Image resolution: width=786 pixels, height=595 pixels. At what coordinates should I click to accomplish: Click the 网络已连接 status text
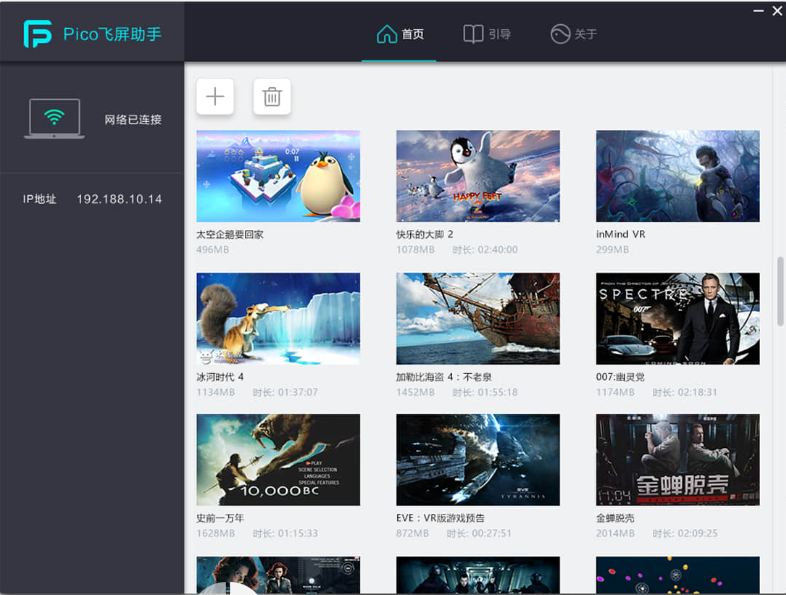[133, 120]
